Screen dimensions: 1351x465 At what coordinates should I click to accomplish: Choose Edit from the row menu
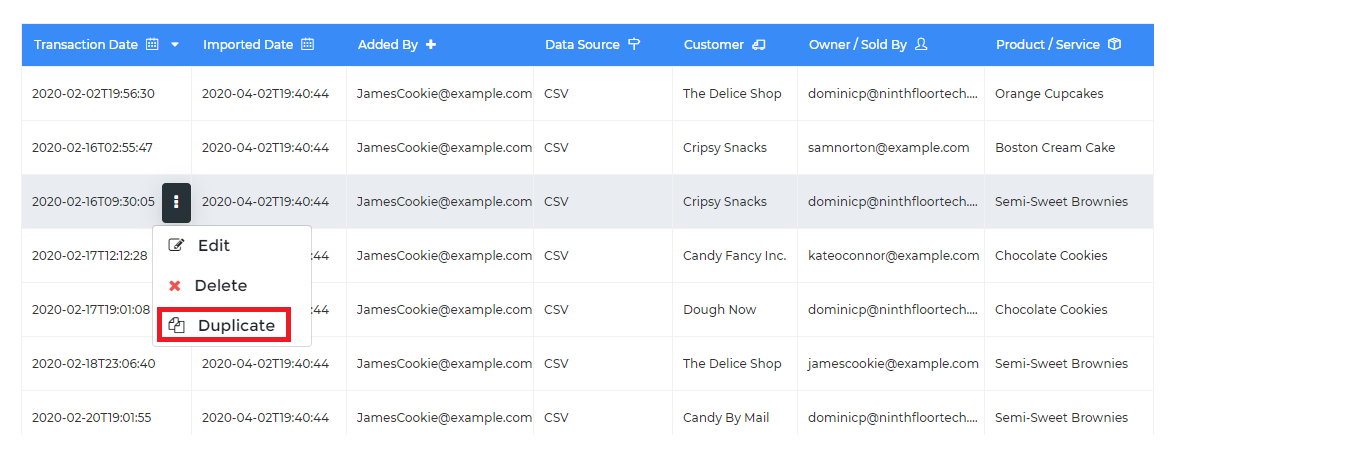232,246
